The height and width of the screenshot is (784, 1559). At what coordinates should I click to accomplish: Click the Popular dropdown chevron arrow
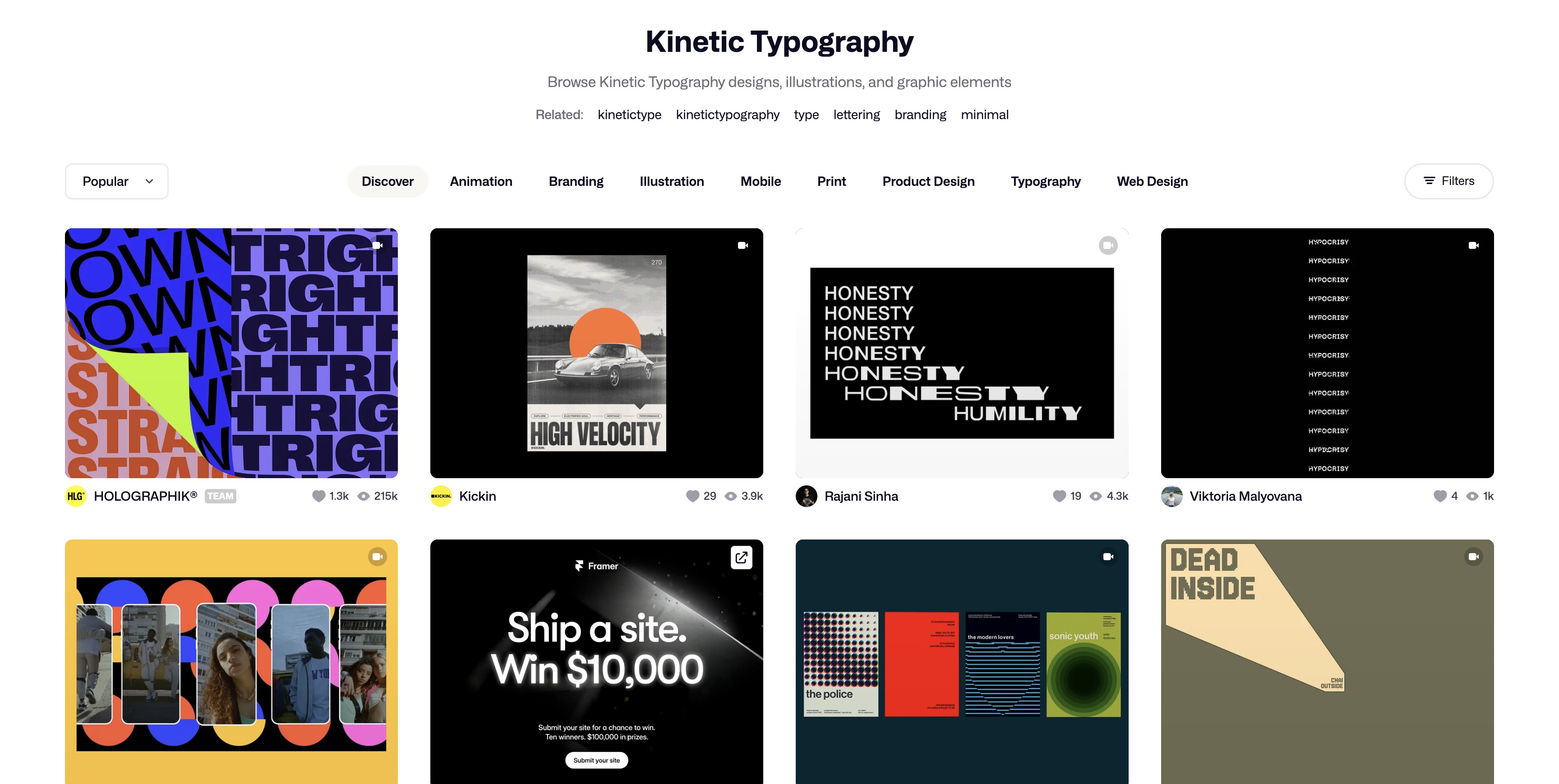point(149,181)
